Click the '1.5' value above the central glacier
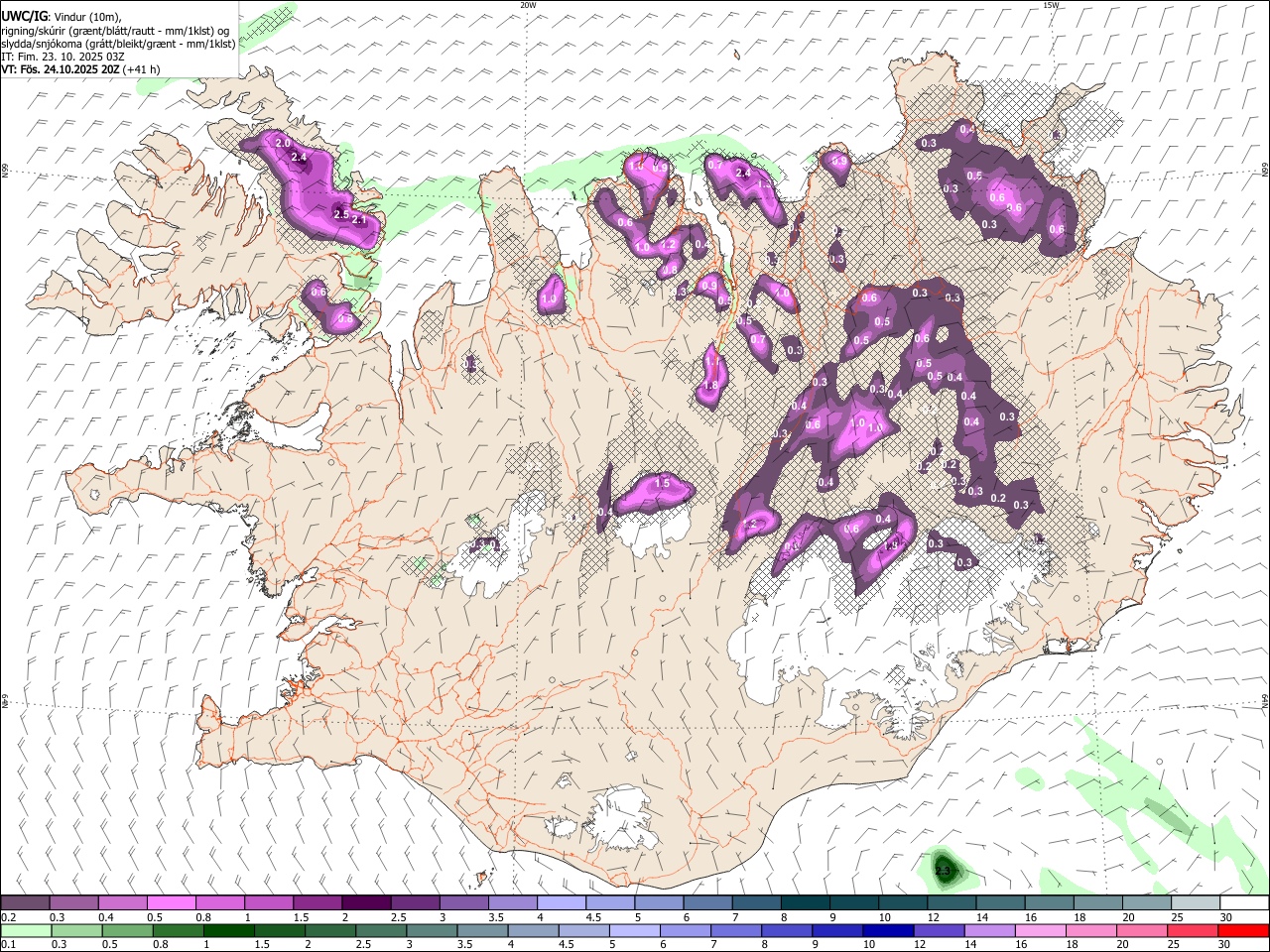 664,483
